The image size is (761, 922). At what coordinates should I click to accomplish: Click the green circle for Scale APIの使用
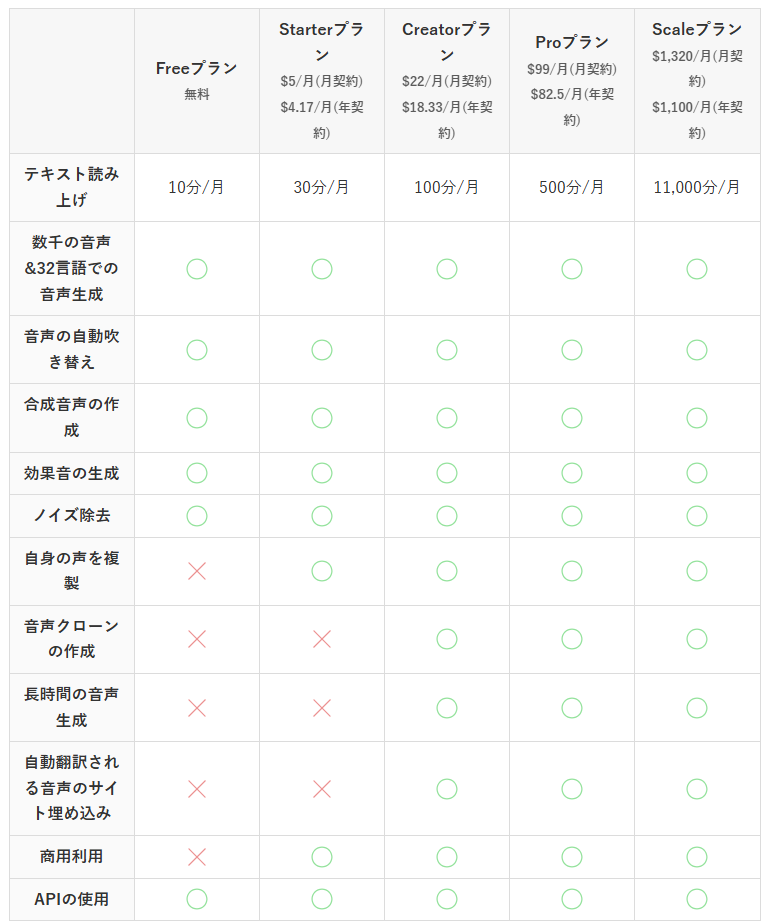click(x=697, y=899)
